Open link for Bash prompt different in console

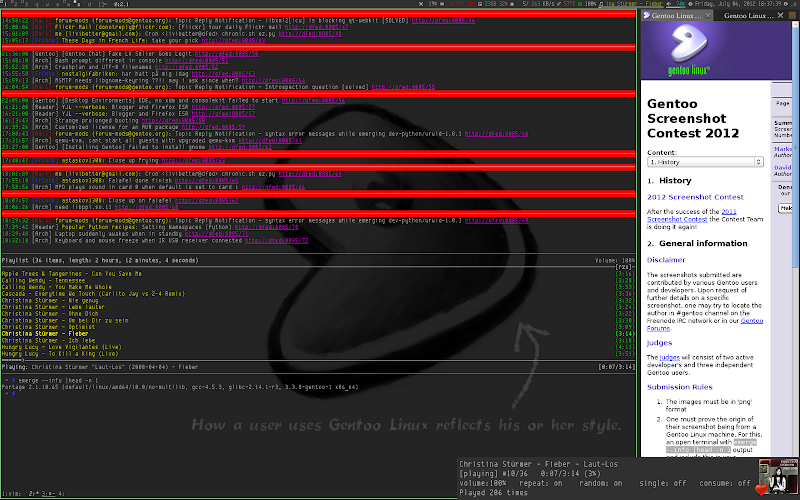pos(196,60)
